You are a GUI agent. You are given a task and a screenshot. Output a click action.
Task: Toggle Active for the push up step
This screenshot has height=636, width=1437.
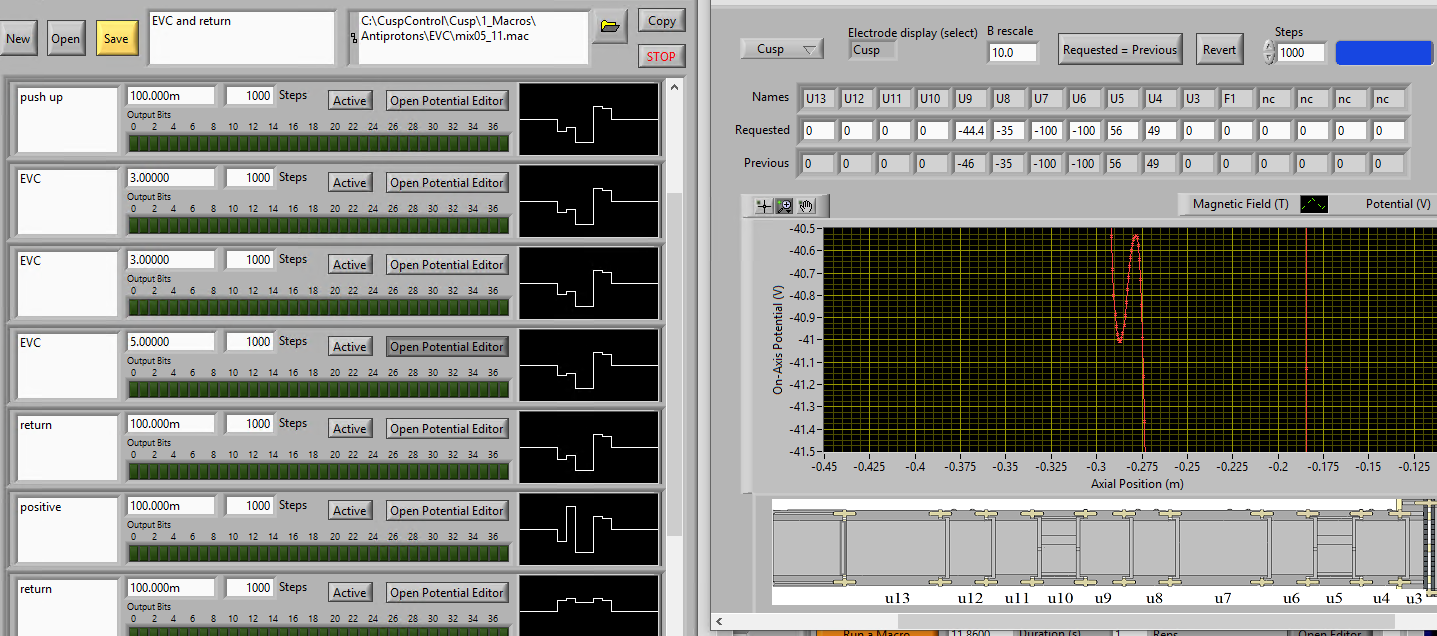[350, 101]
